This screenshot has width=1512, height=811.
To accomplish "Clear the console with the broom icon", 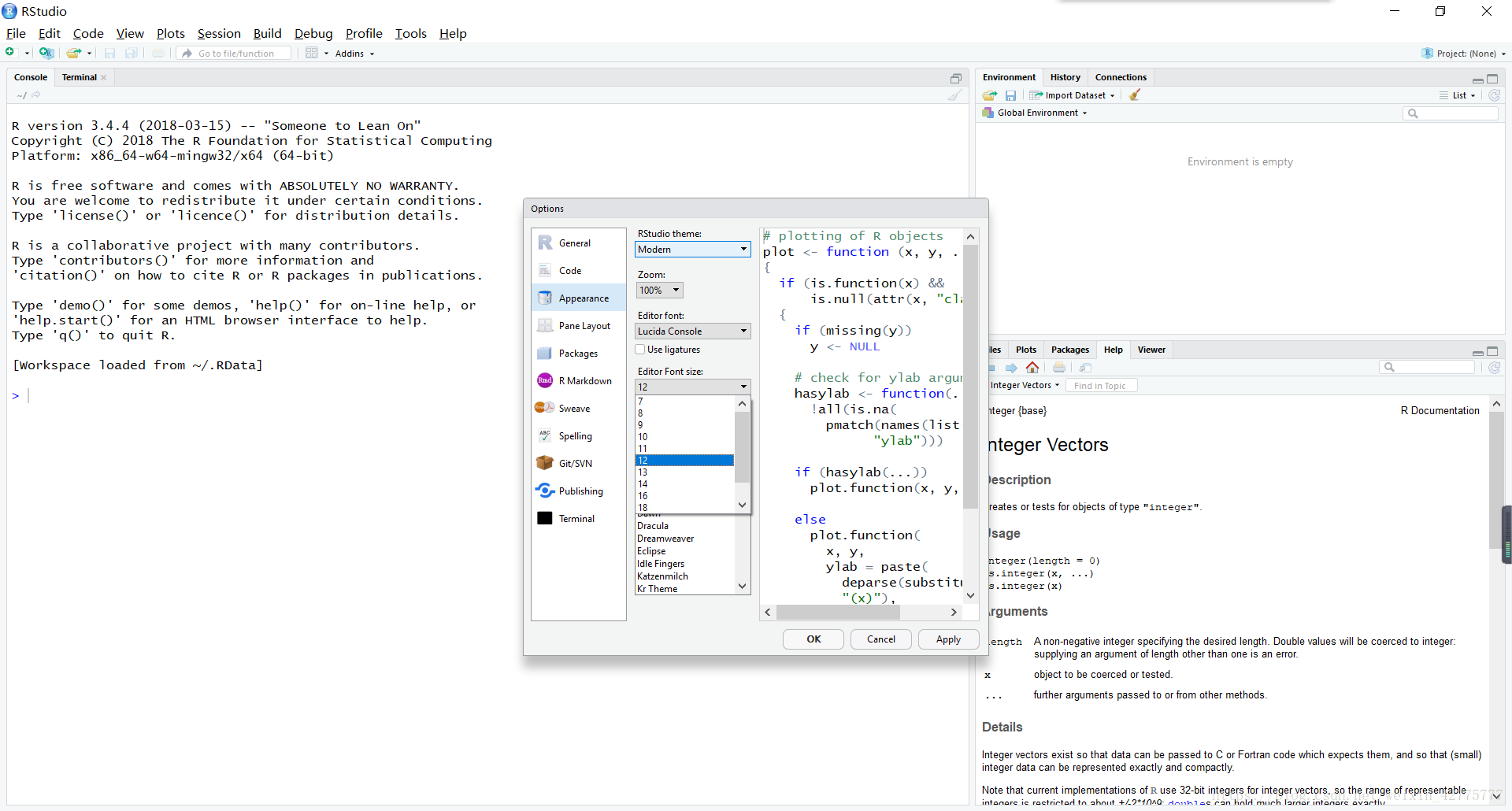I will pos(954,95).
